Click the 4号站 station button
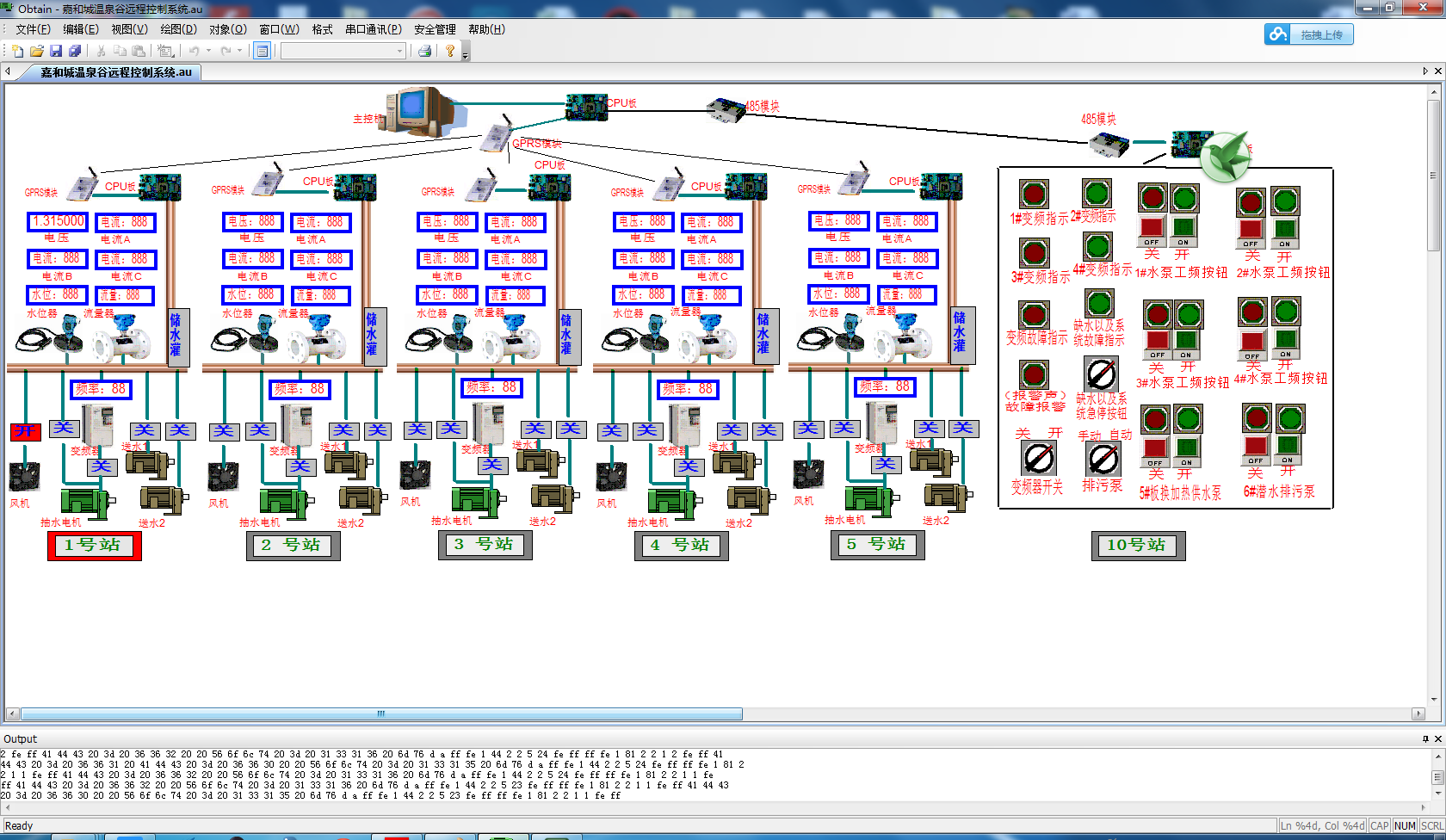The height and width of the screenshot is (840, 1446). click(x=682, y=546)
